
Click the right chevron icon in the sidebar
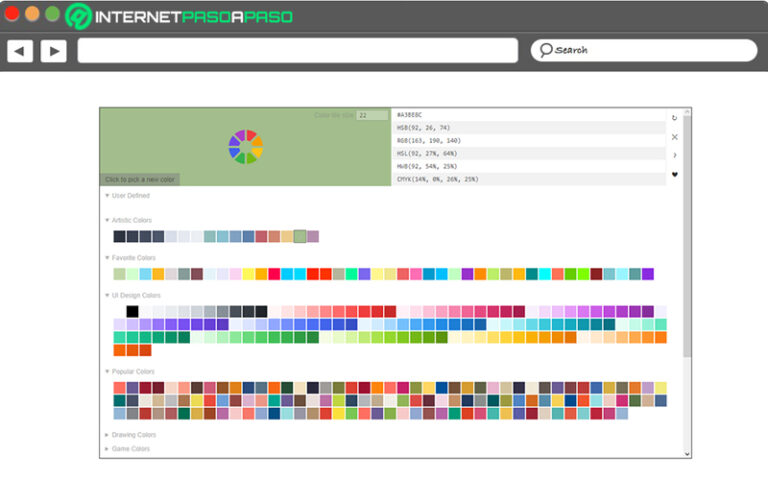[674, 155]
